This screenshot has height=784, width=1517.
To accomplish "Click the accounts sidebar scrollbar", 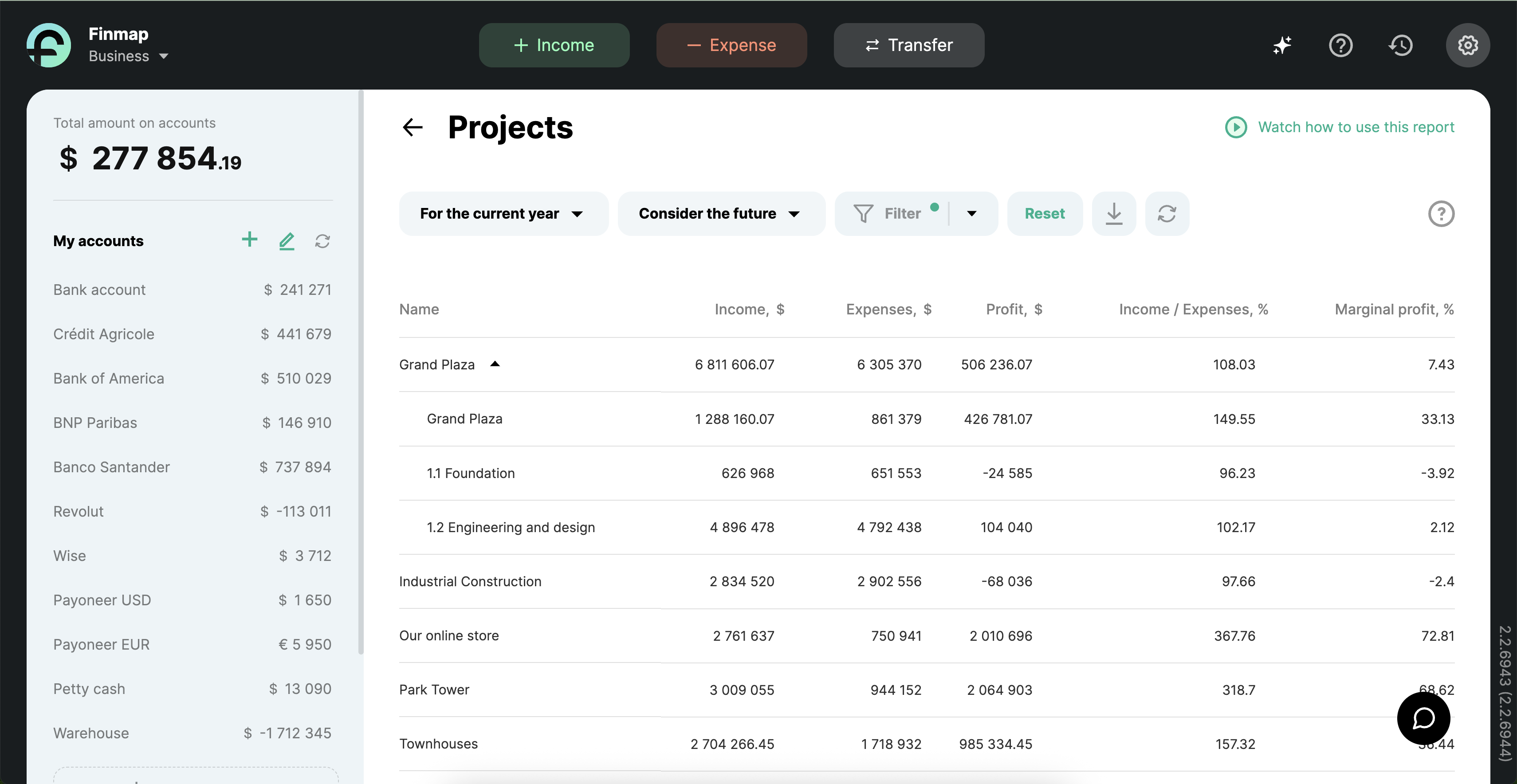I will pyautogui.click(x=361, y=372).
